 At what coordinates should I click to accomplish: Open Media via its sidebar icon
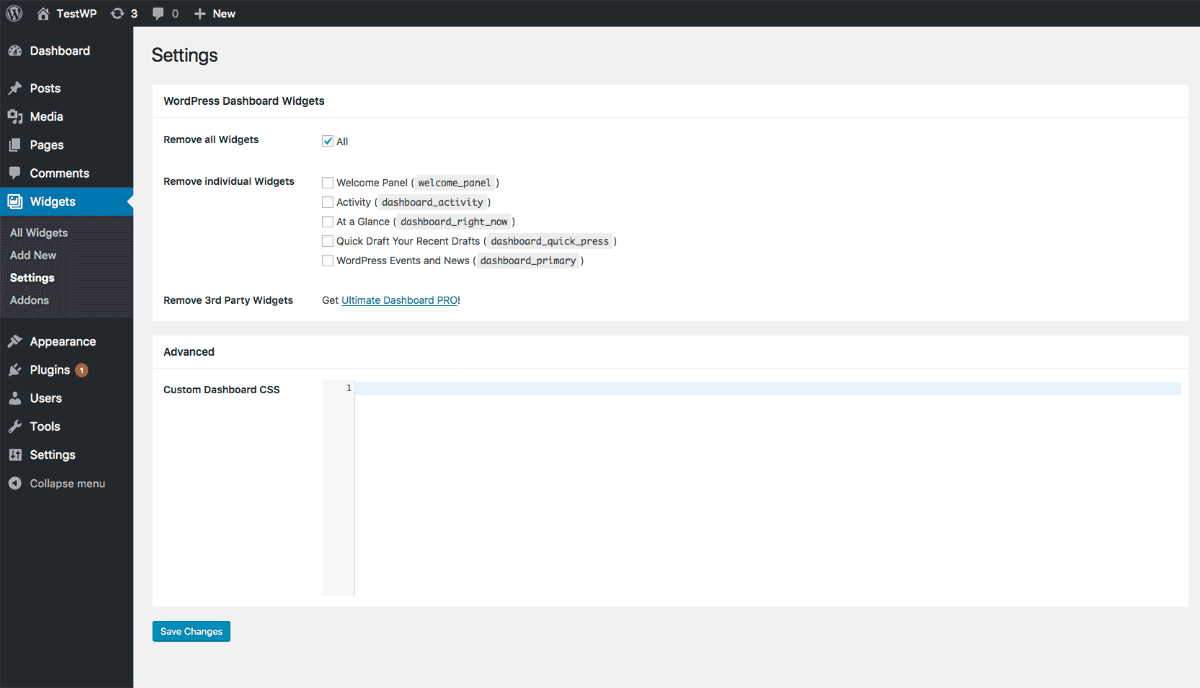[15, 117]
